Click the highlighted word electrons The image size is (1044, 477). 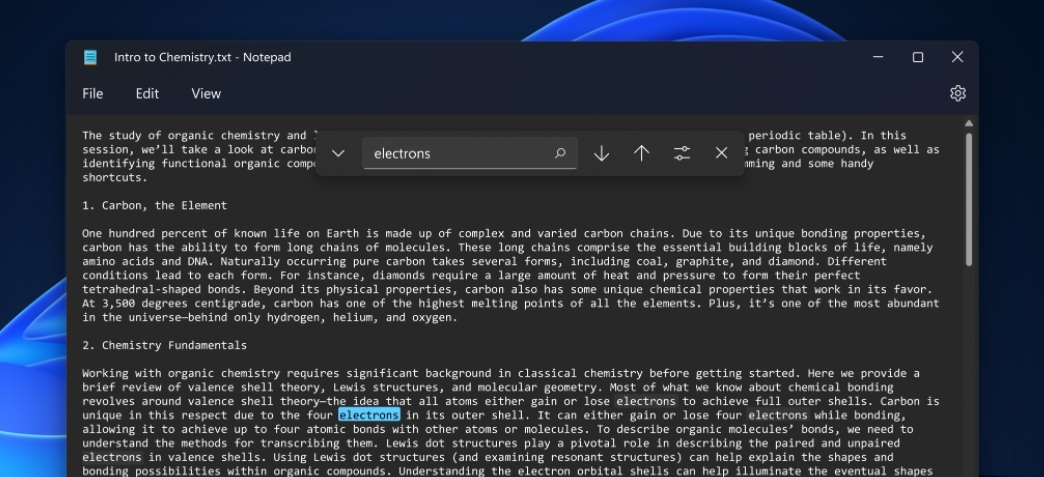(x=370, y=415)
